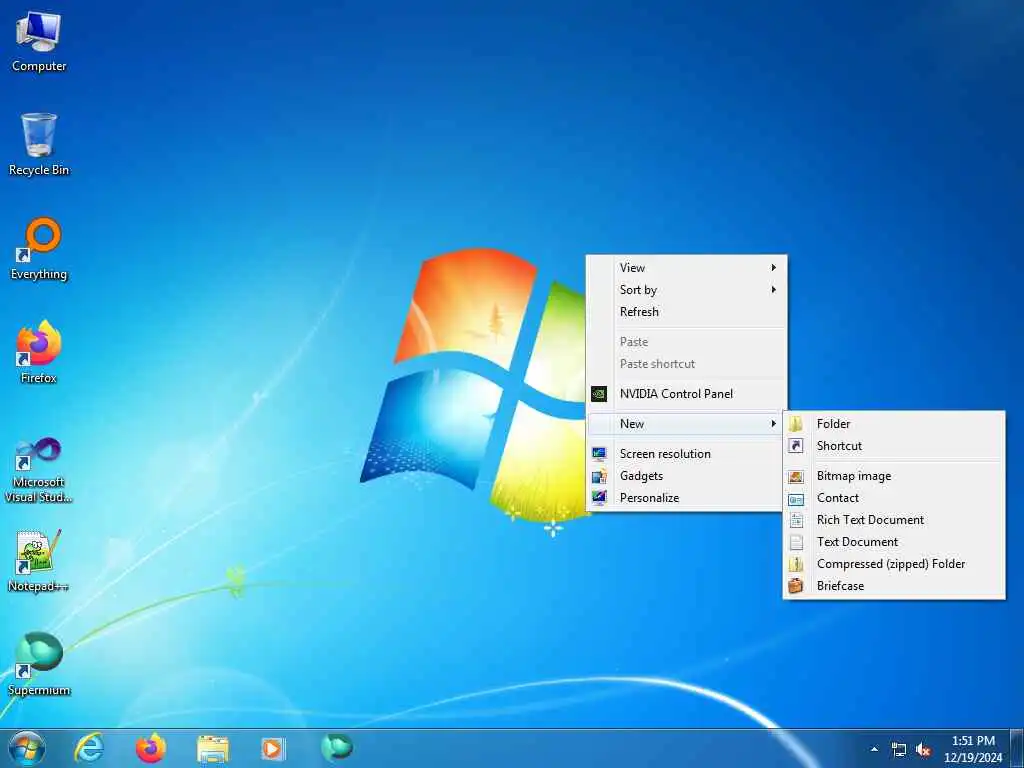Create a new Bitmap image
The image size is (1024, 768).
[894, 476]
